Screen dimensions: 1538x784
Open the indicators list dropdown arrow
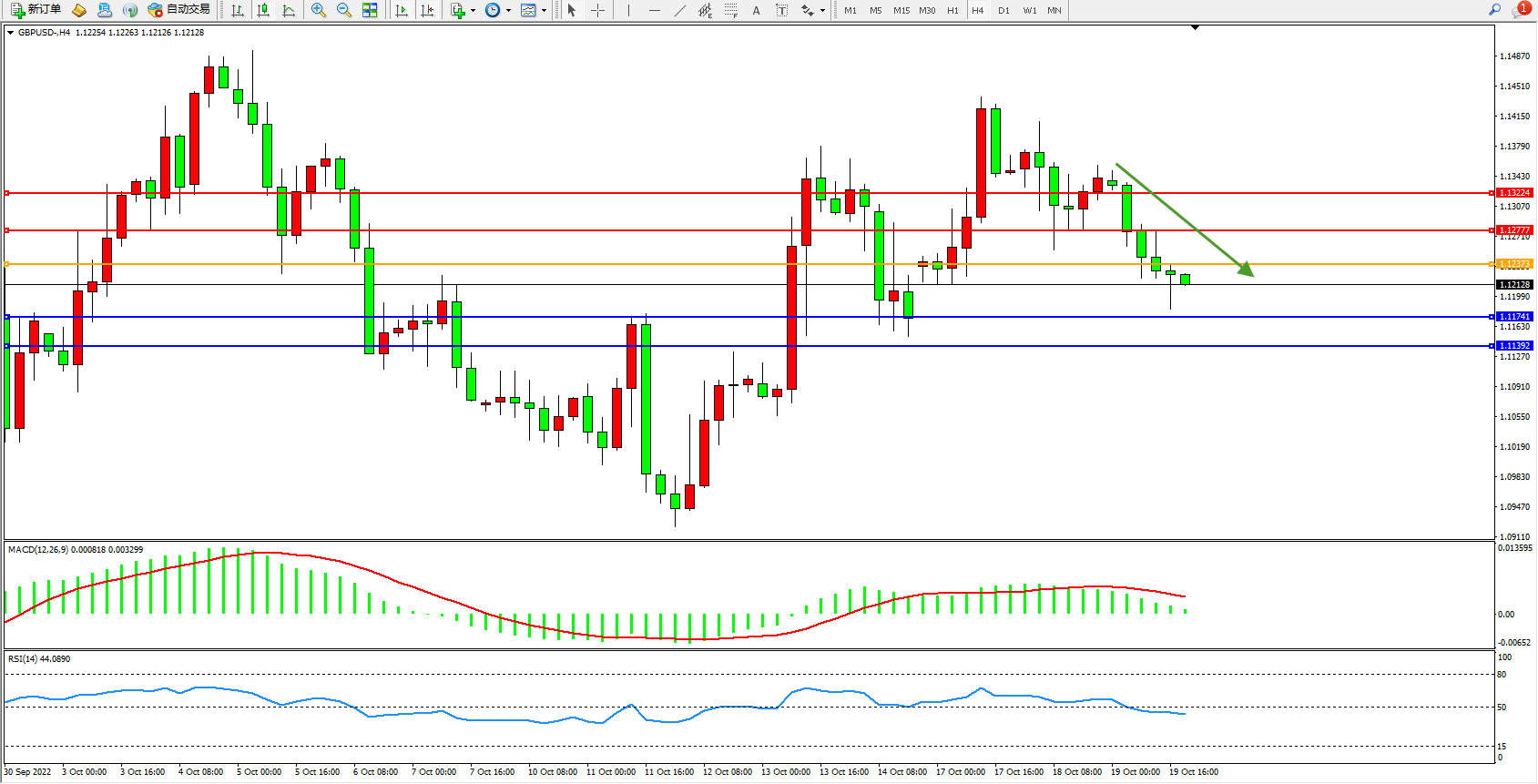pyautogui.click(x=473, y=11)
